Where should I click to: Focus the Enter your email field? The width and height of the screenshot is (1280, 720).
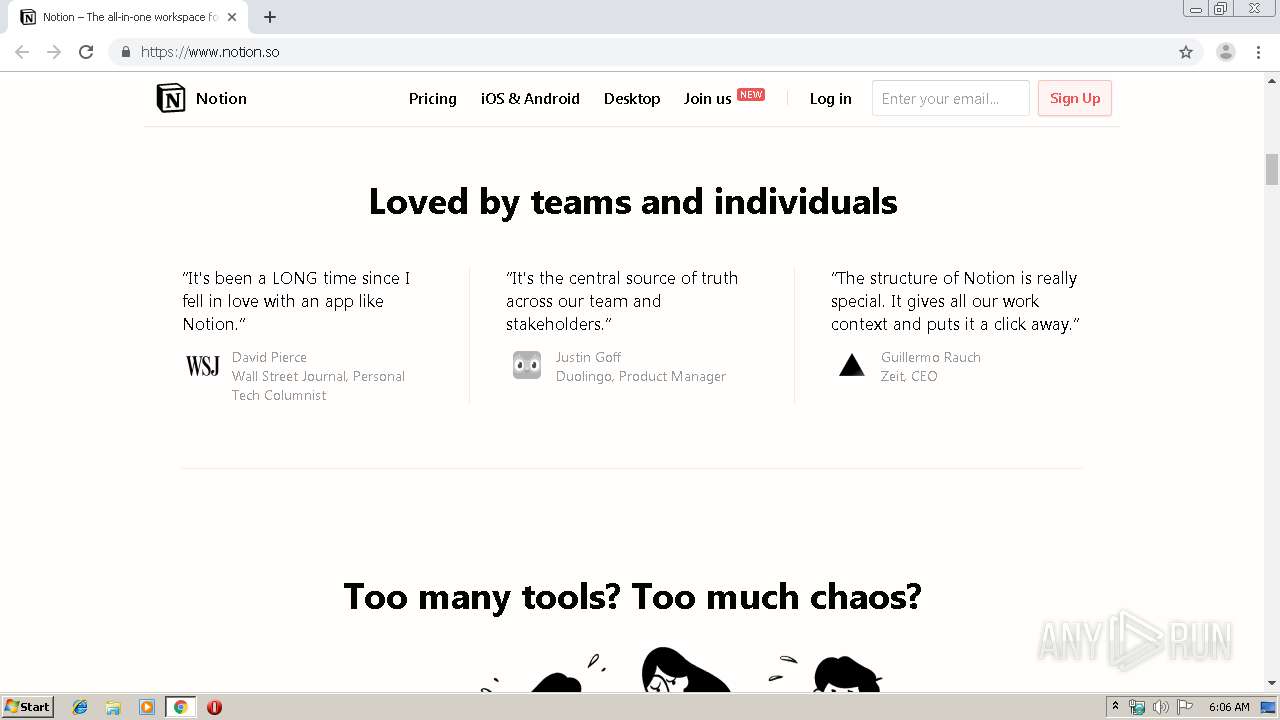pos(951,98)
